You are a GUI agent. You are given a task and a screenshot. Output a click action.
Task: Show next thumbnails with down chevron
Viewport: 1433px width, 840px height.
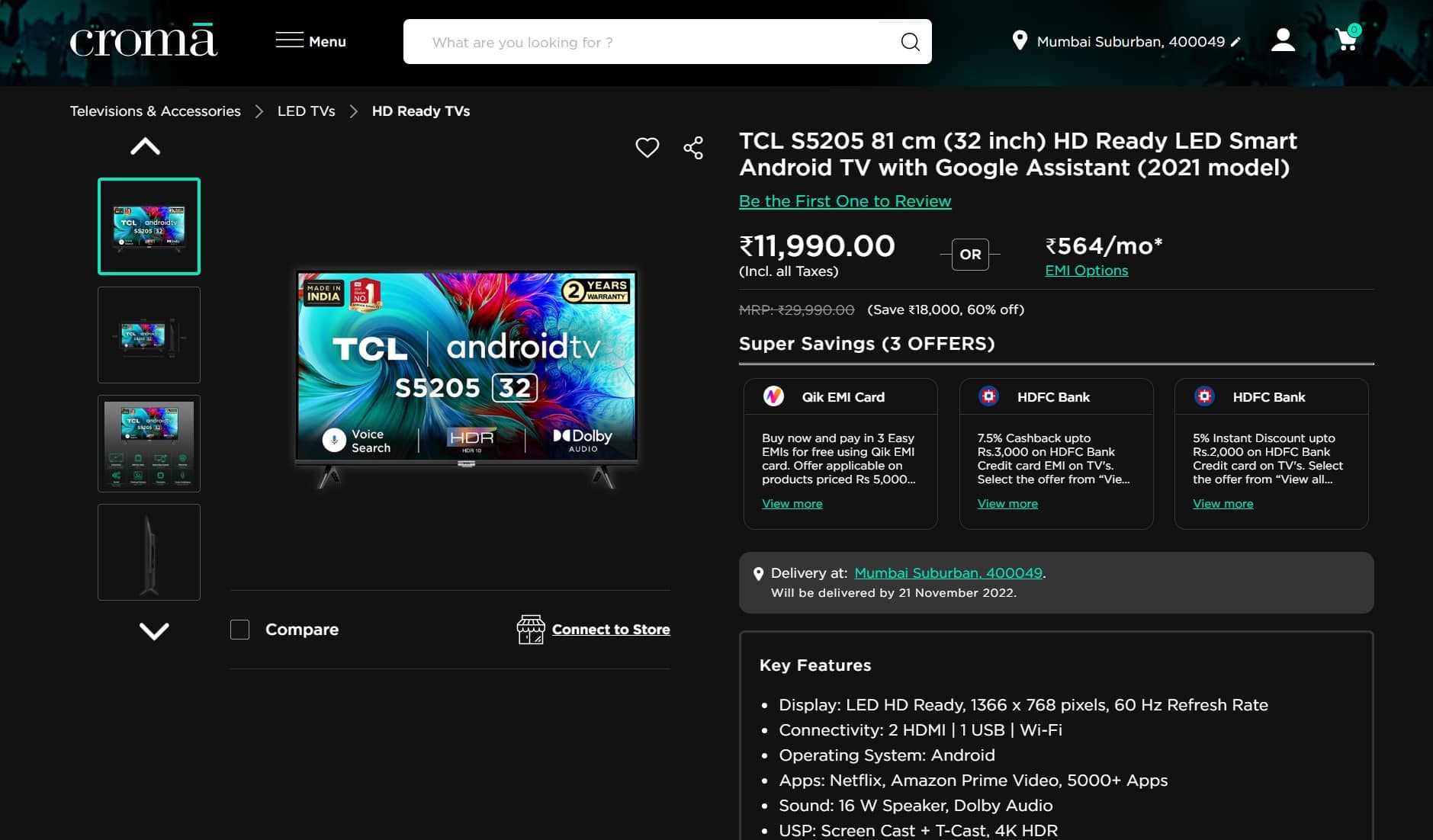[154, 631]
